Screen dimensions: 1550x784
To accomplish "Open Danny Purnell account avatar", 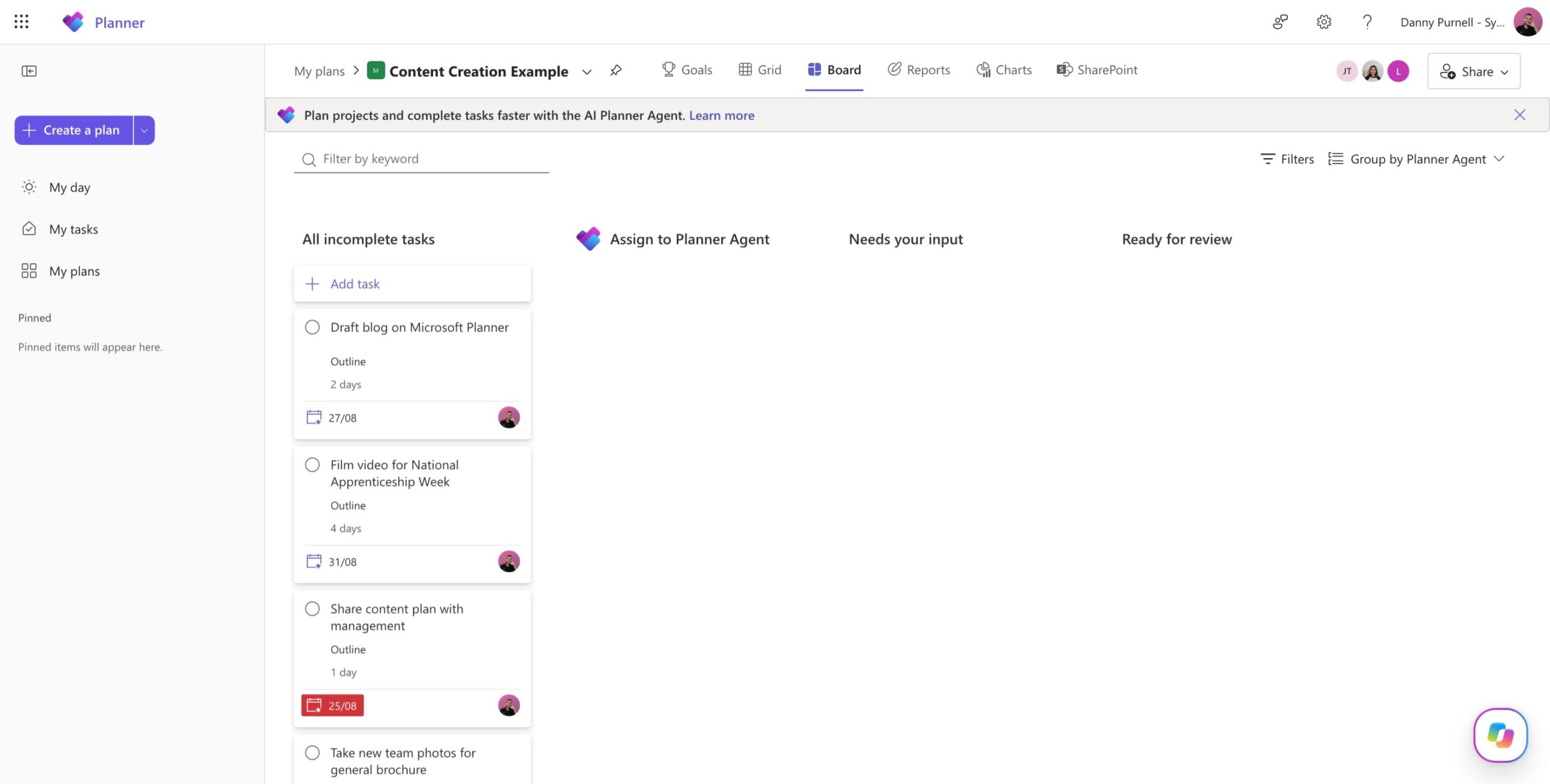I will [x=1528, y=22].
